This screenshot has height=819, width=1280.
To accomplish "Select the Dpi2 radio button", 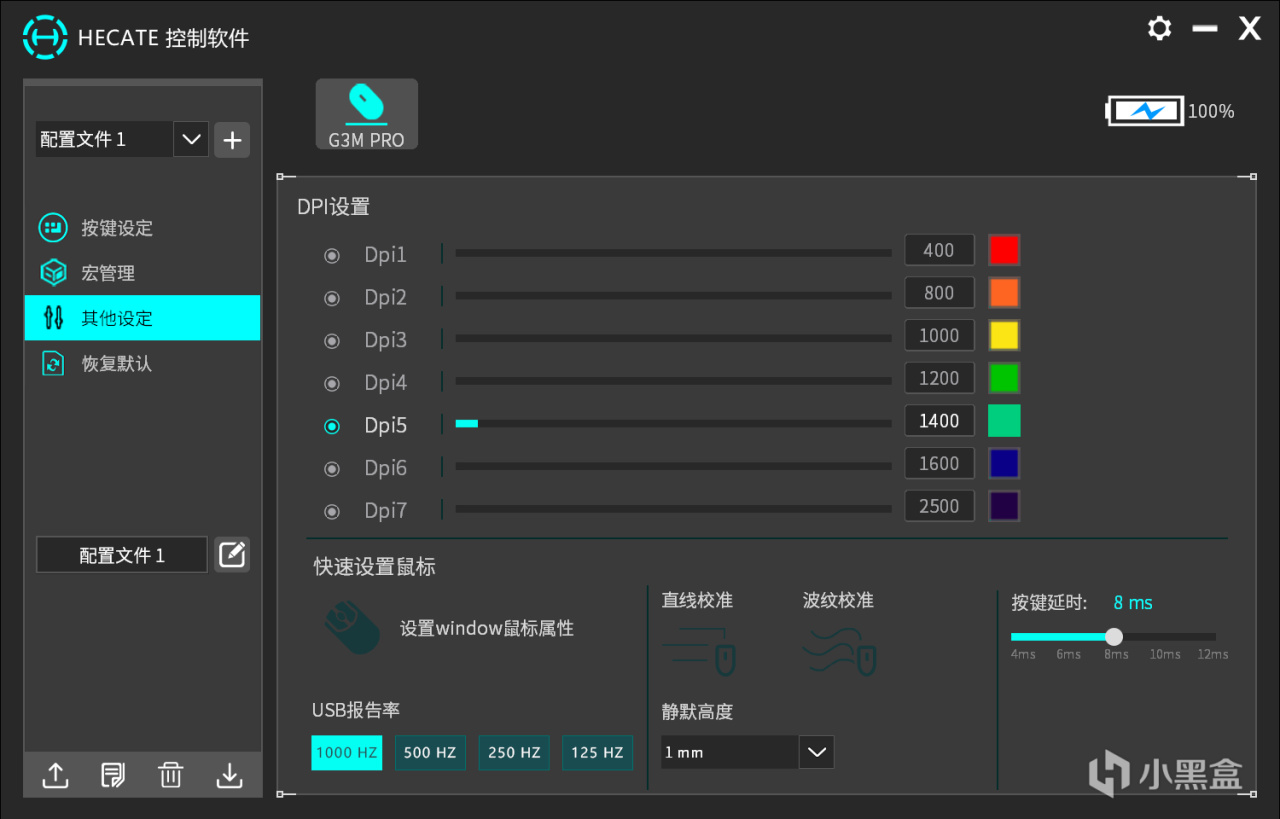I will [x=332, y=298].
